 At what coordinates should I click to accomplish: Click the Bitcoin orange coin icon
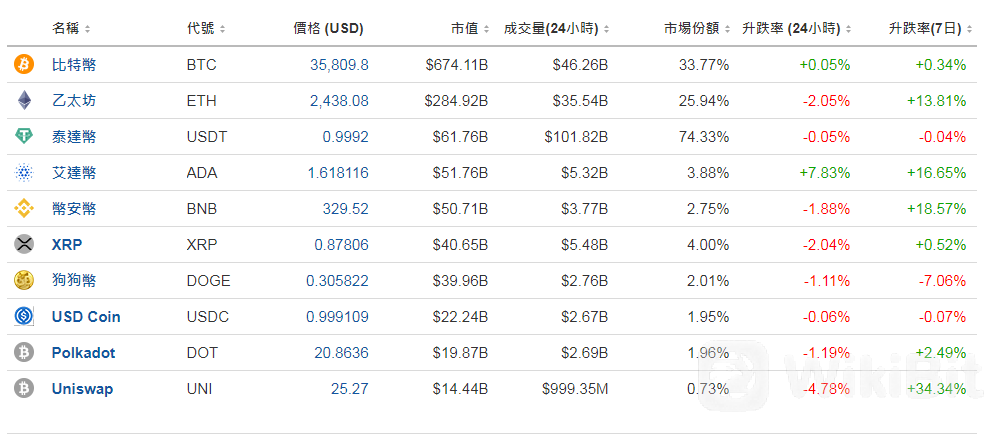click(x=24, y=64)
